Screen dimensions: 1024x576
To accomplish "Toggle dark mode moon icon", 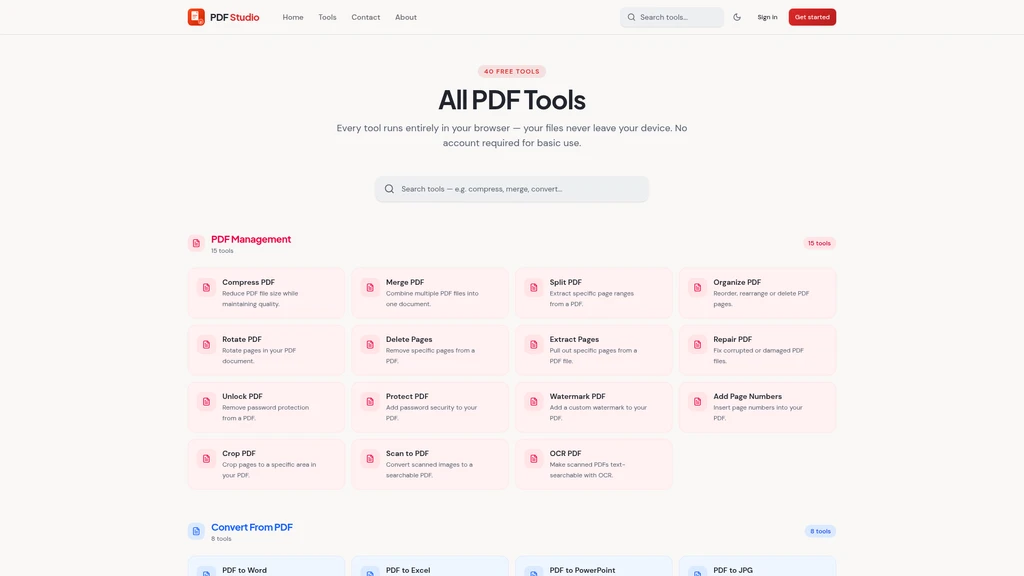I will pos(737,17).
